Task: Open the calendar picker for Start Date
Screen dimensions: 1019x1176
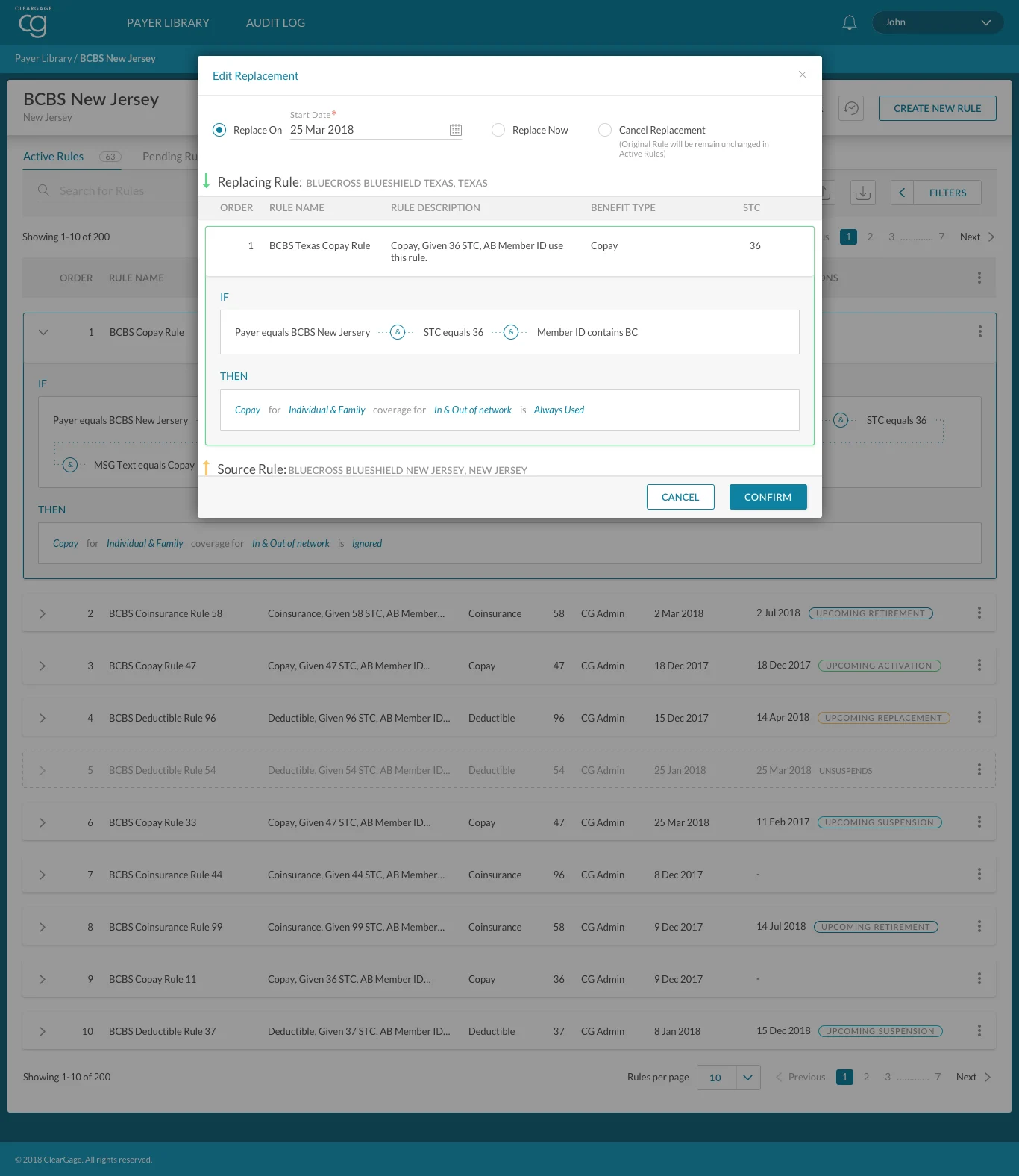Action: click(x=456, y=130)
